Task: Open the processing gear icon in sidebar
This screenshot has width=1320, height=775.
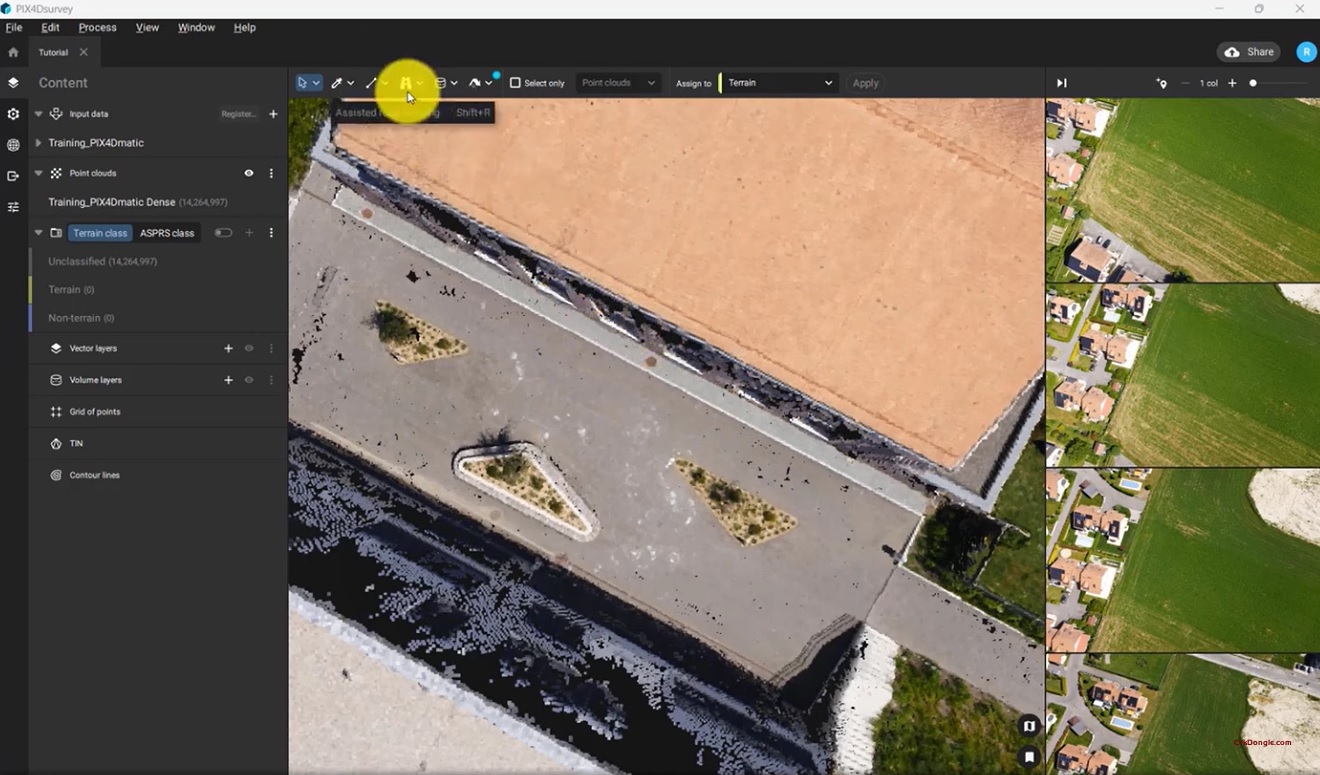Action: pos(13,114)
